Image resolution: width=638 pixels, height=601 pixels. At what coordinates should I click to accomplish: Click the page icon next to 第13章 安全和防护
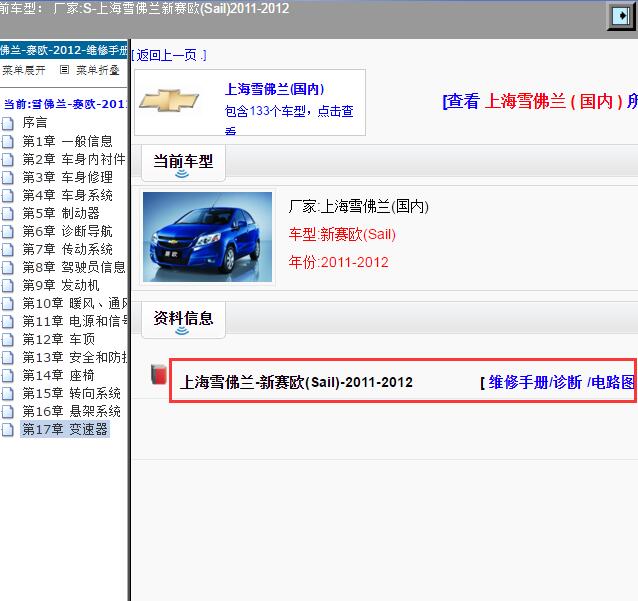8,357
